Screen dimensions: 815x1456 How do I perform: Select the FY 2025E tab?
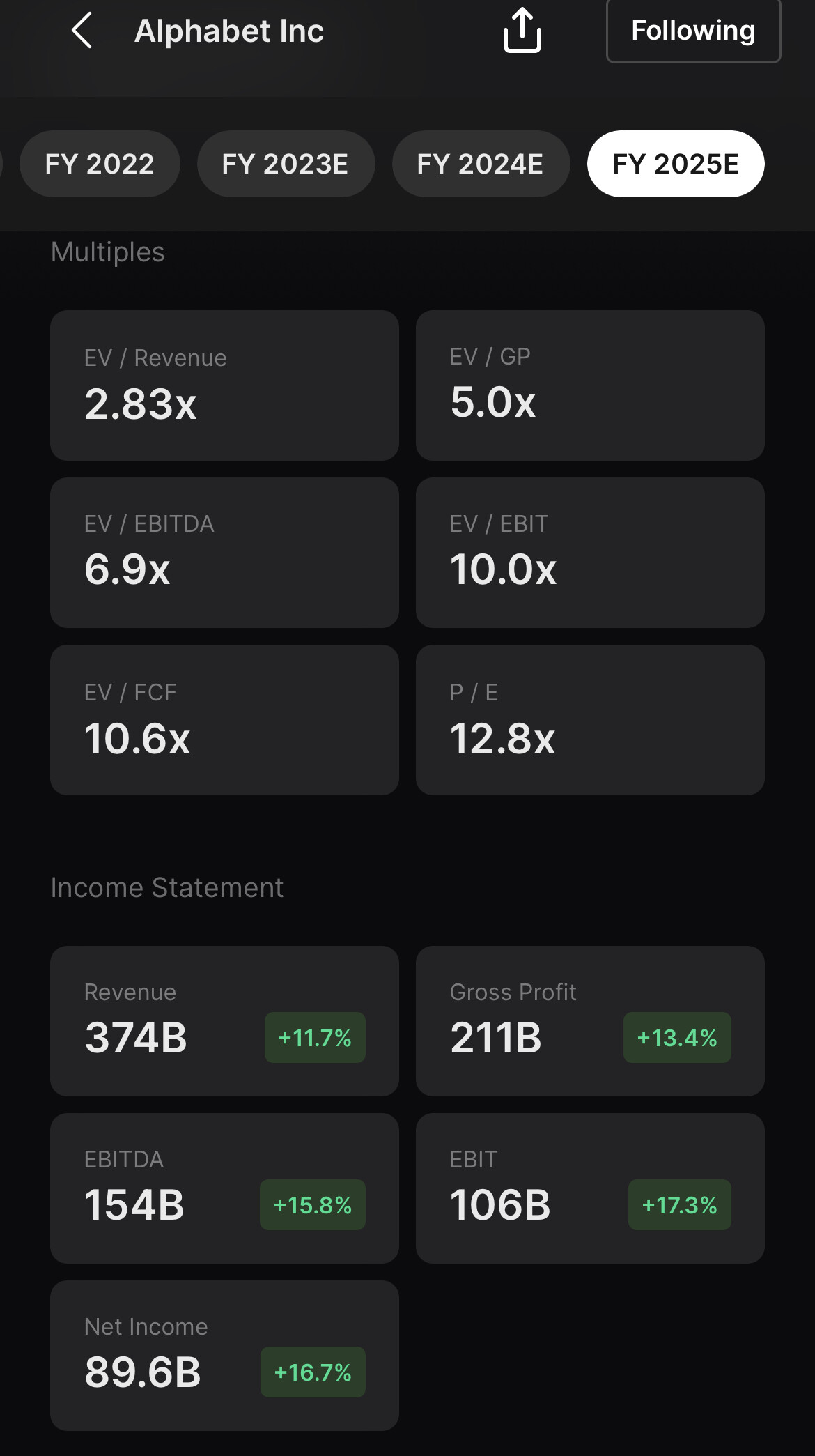[x=676, y=164]
